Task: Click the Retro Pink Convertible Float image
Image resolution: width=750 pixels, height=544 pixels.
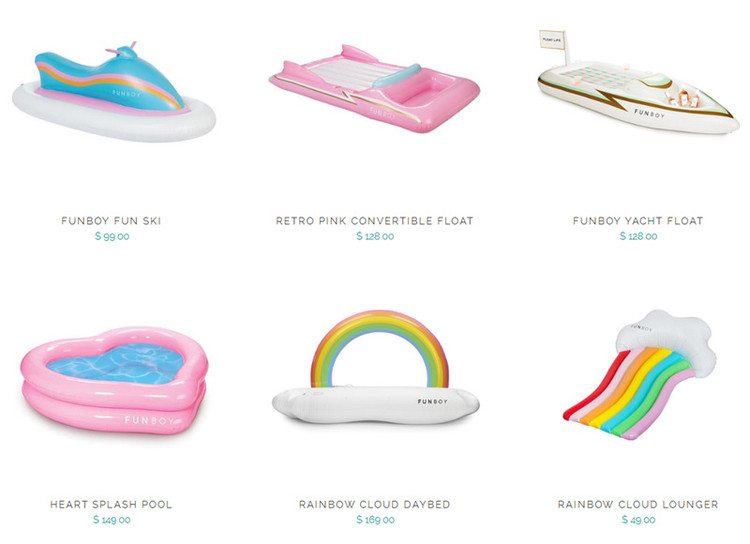Action: 375,89
